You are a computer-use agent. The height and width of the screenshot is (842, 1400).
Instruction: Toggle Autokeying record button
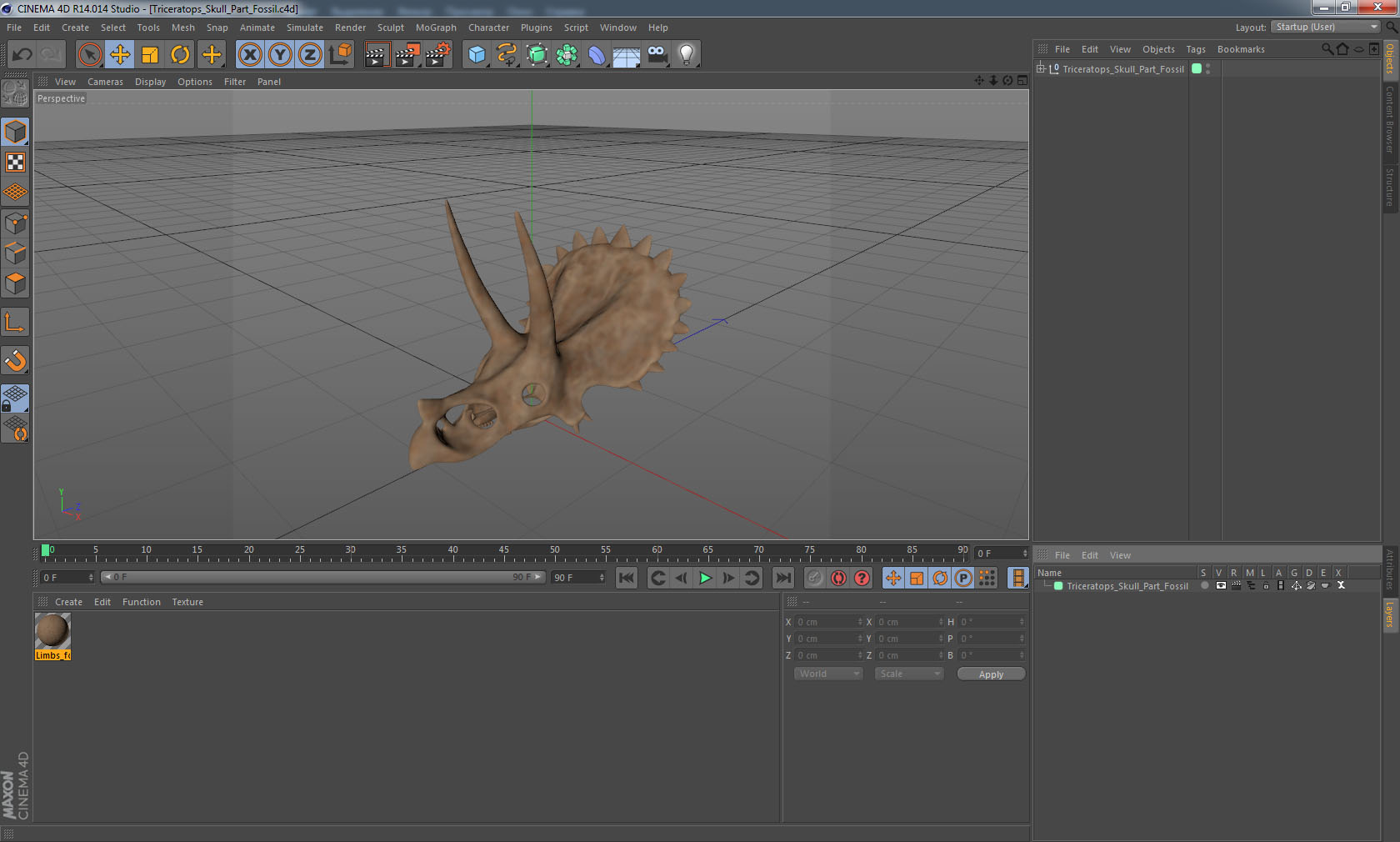click(838, 578)
